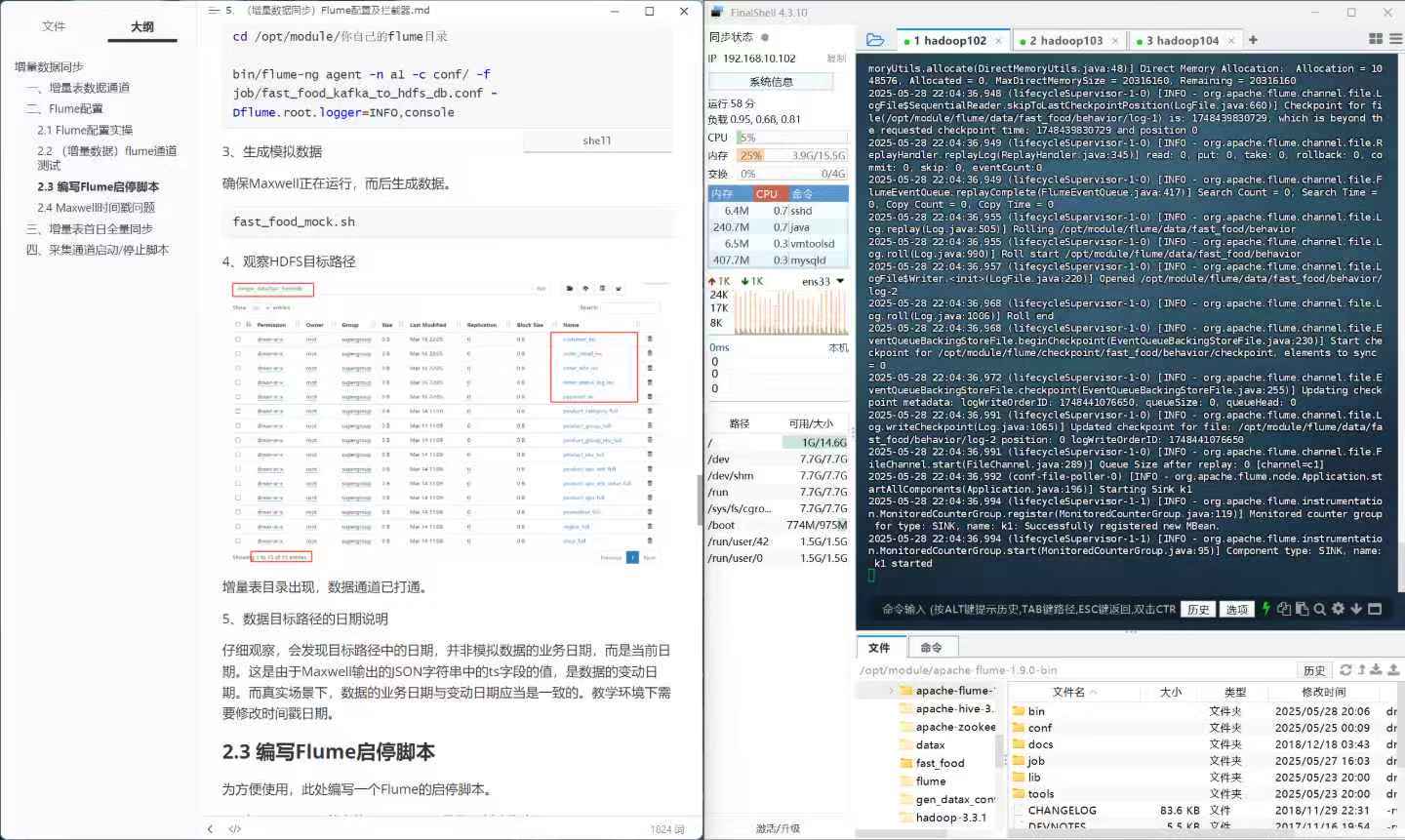
Task: Open the ens33 network interface dropdown
Action: 840,281
